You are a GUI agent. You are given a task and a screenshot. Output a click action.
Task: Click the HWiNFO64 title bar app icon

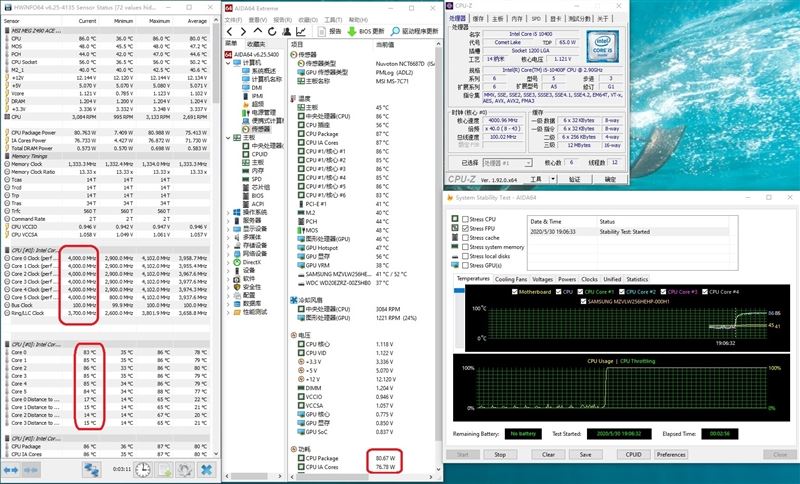(x=7, y=8)
